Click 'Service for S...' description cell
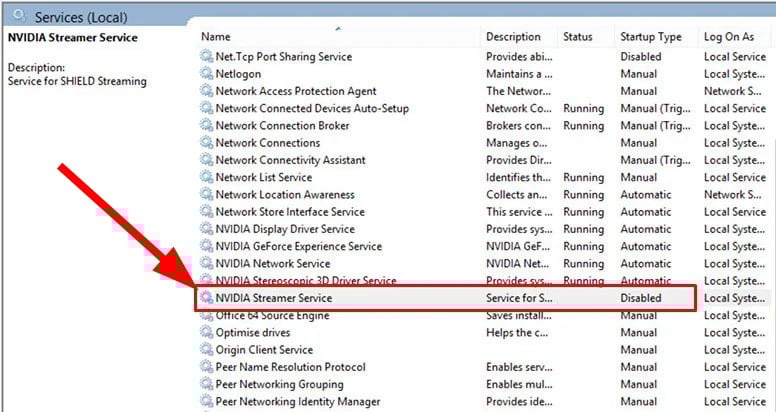776x412 pixels. pyautogui.click(x=519, y=298)
